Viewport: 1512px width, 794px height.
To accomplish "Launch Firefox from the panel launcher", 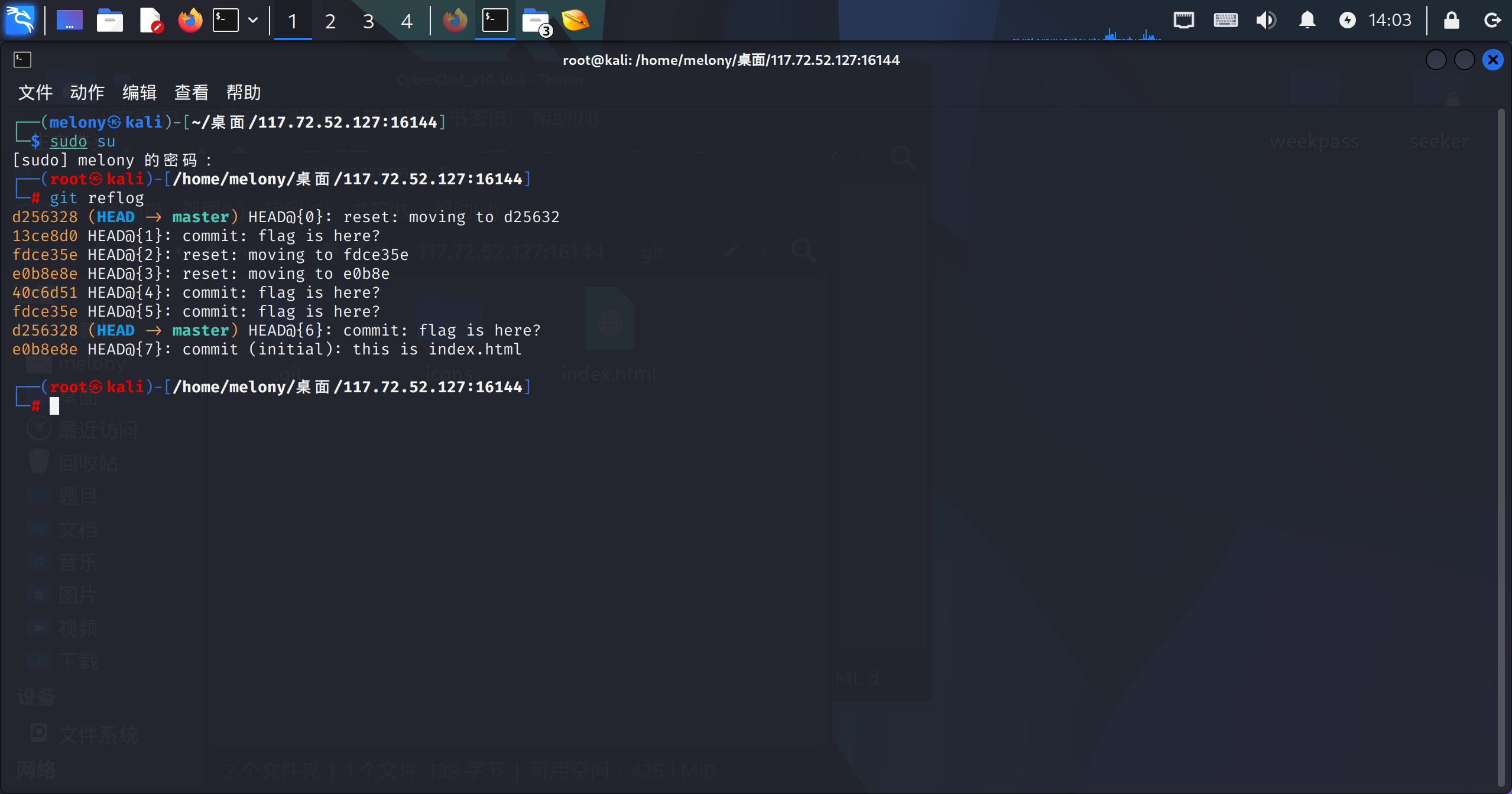I will [x=190, y=21].
